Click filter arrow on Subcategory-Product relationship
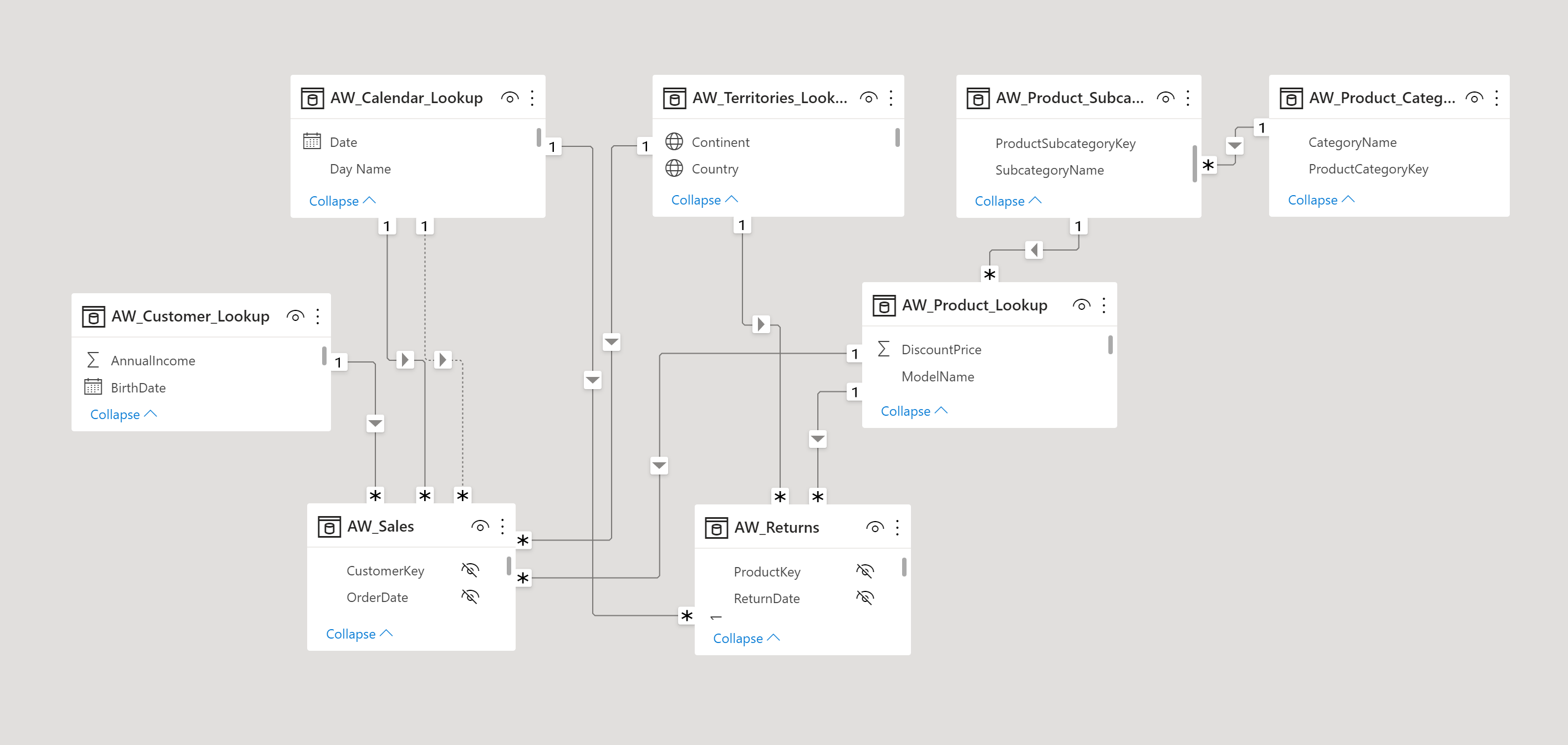 coord(1034,250)
